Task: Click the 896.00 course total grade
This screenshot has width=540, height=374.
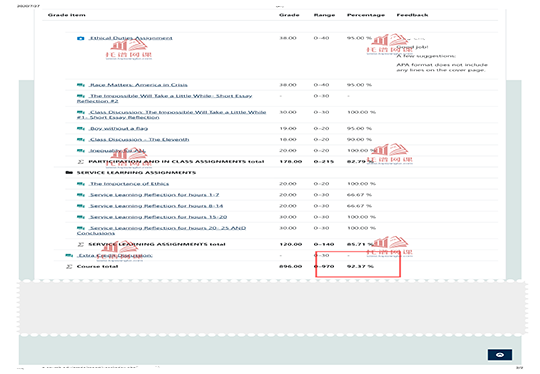Action: (x=290, y=266)
